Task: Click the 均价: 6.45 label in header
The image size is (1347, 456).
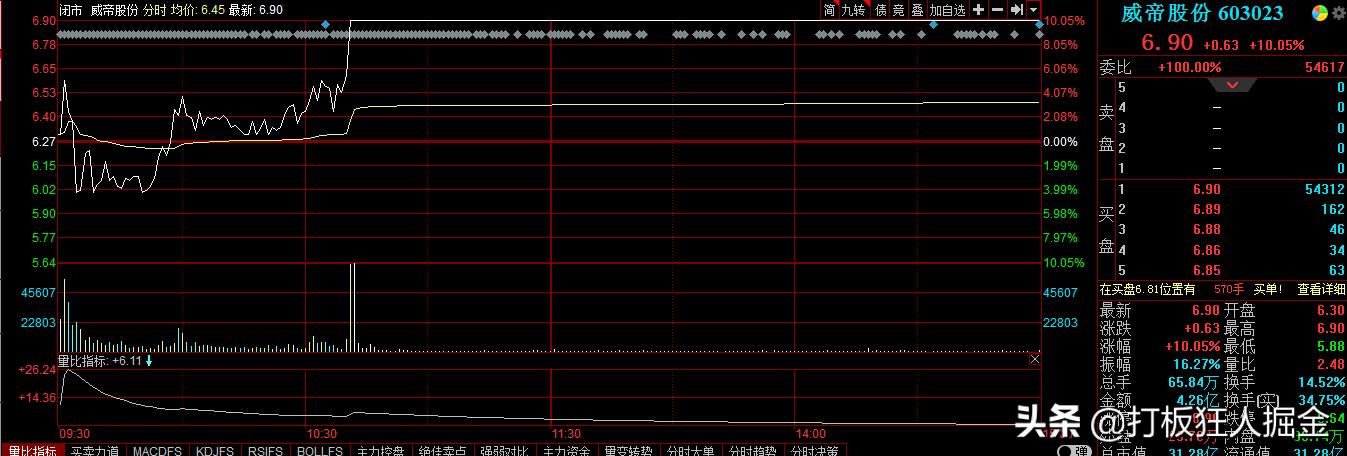Action: point(198,10)
